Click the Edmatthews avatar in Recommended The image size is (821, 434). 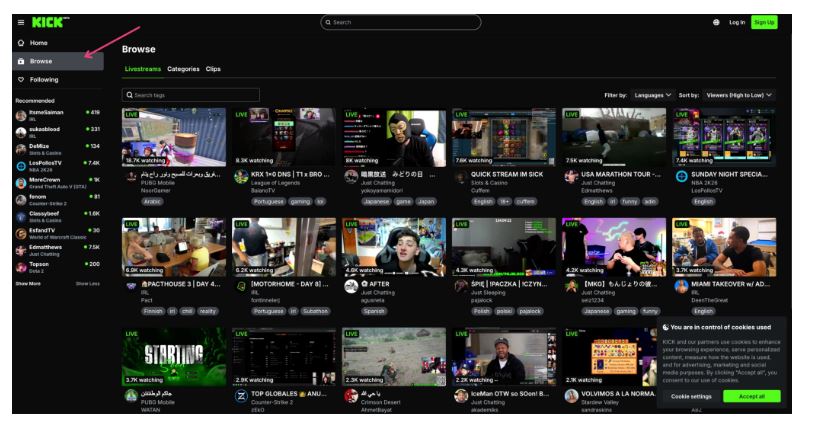coord(21,250)
